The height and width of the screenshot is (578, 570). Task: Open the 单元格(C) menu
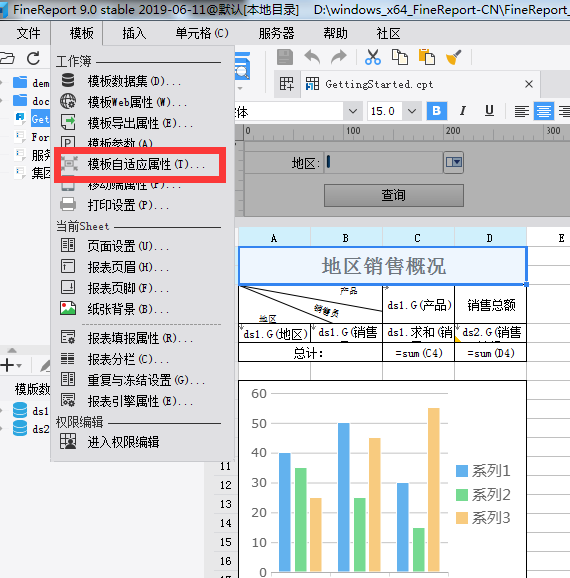tap(202, 34)
